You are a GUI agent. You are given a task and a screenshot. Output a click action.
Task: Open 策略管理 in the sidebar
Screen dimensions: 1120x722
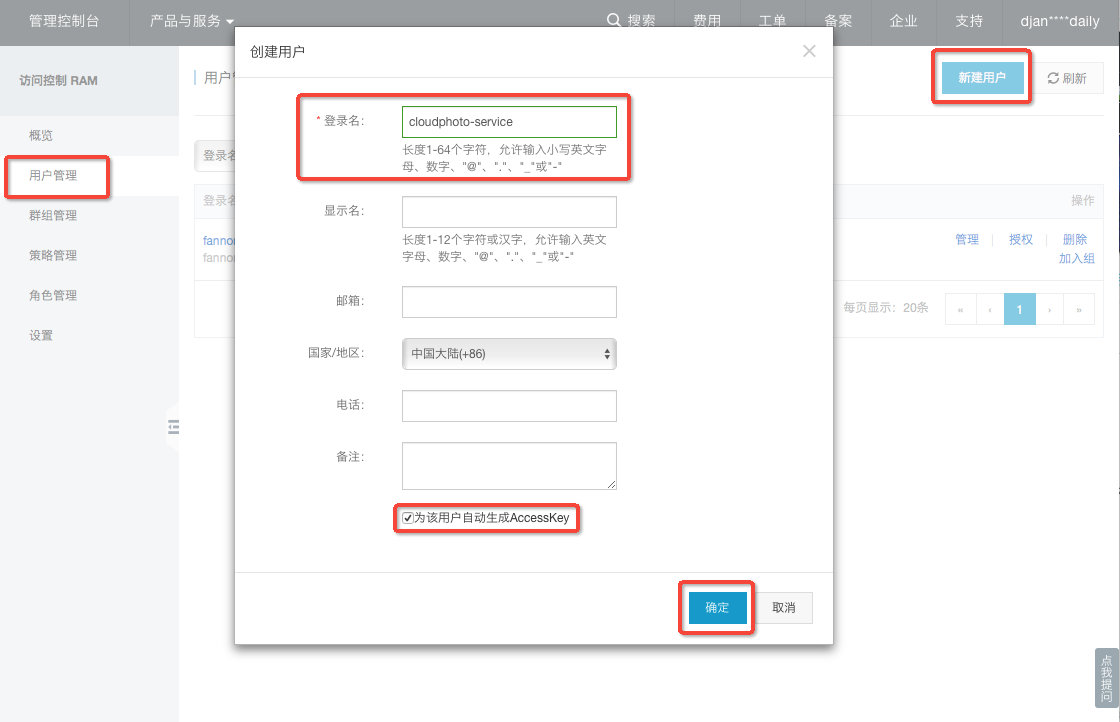53,255
